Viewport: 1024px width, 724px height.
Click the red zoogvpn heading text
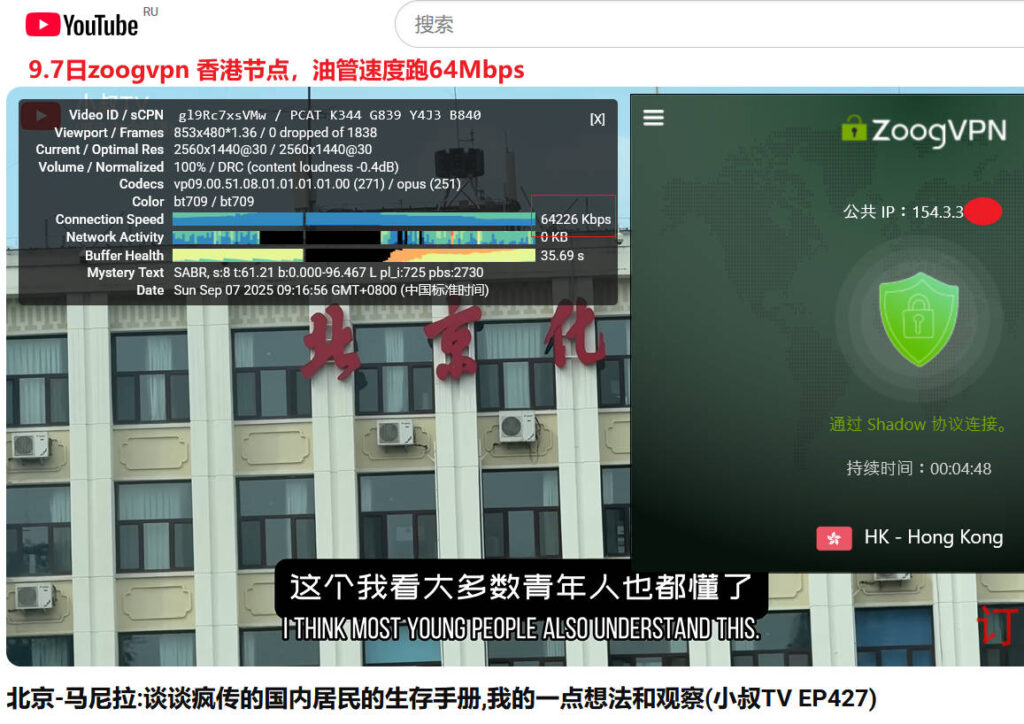tap(276, 70)
